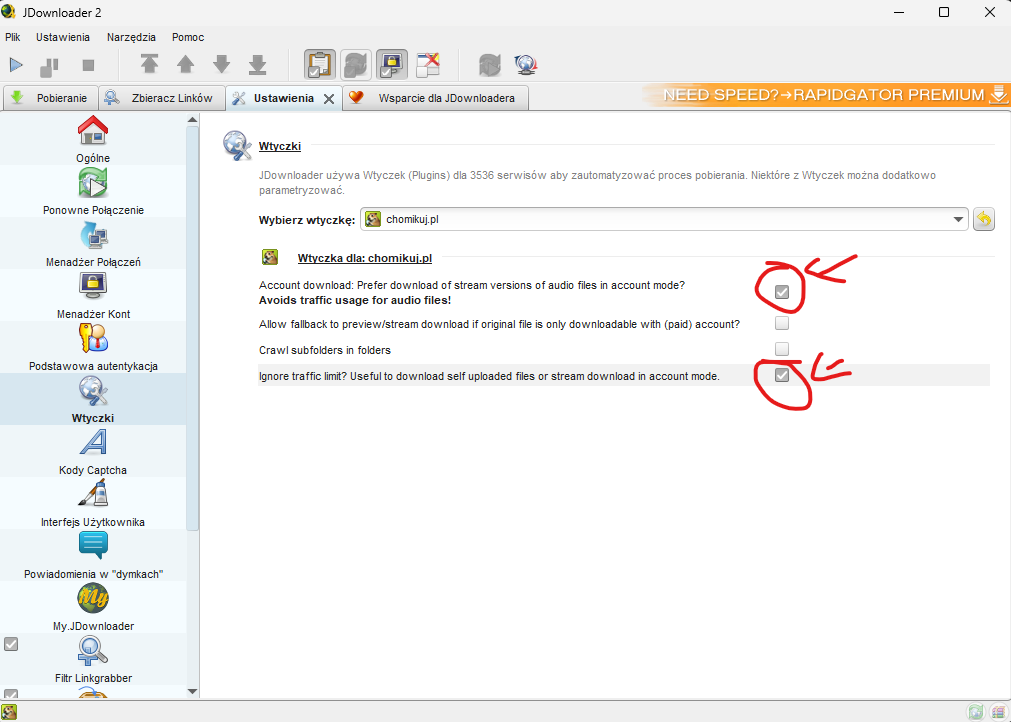Open the Pomoc menu
1011x722 pixels.
(188, 37)
